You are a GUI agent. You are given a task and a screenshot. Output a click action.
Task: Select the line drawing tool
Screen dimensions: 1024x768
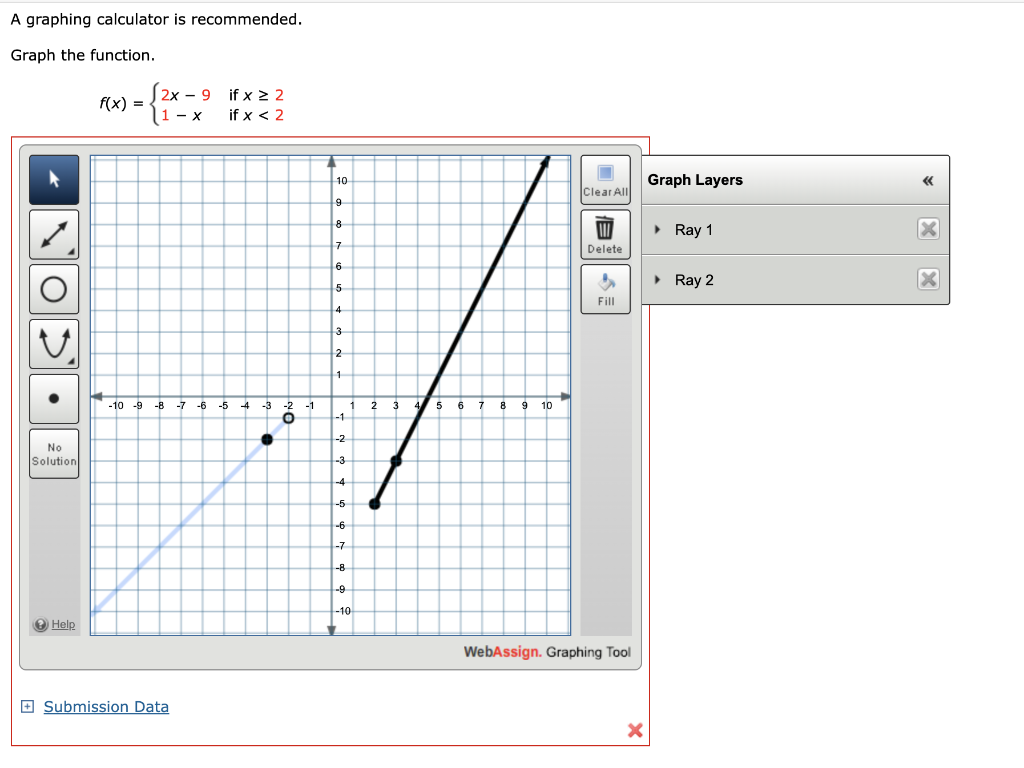click(53, 233)
